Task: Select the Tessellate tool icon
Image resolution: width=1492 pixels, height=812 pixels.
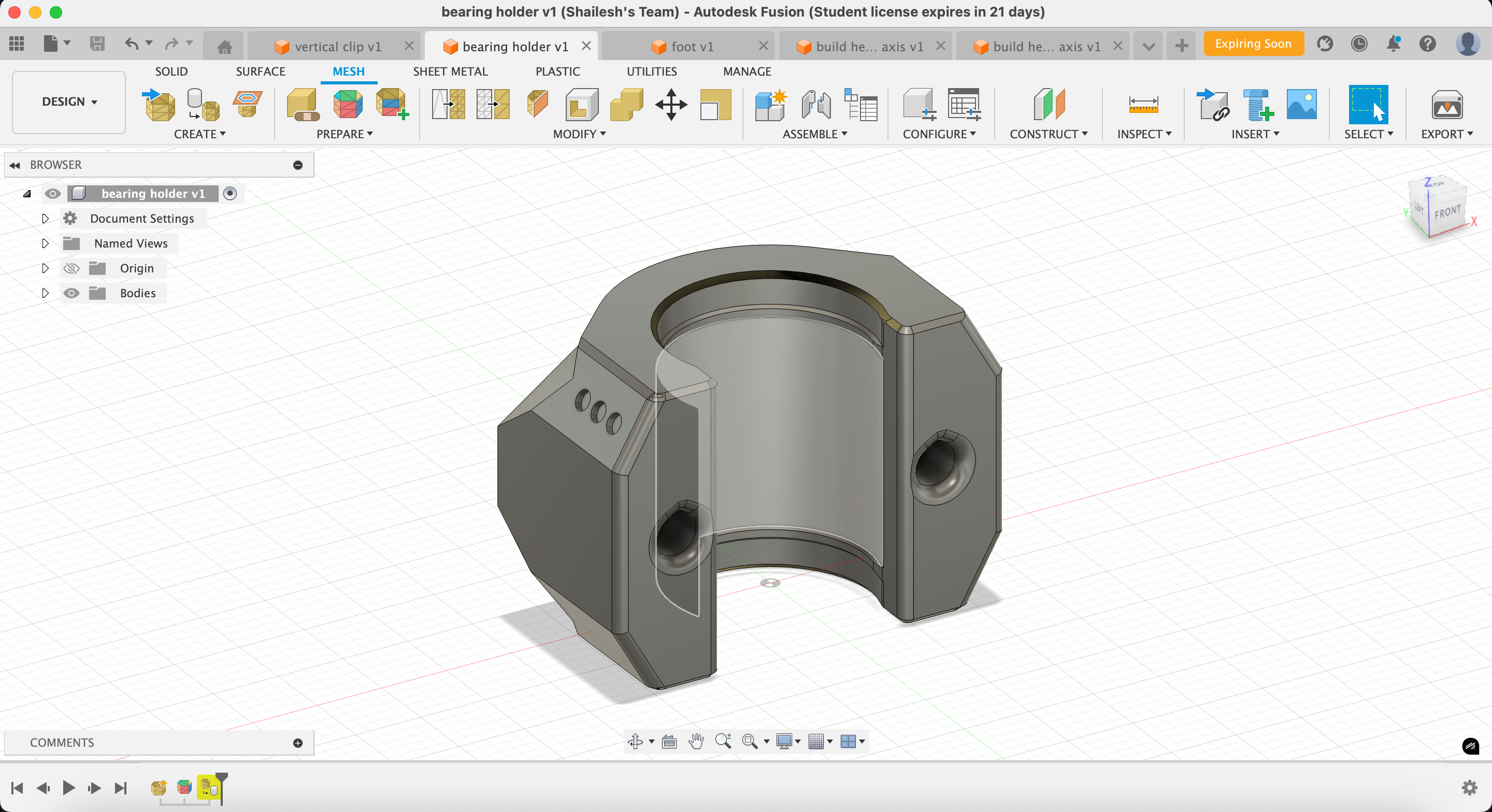Action: tap(203, 105)
